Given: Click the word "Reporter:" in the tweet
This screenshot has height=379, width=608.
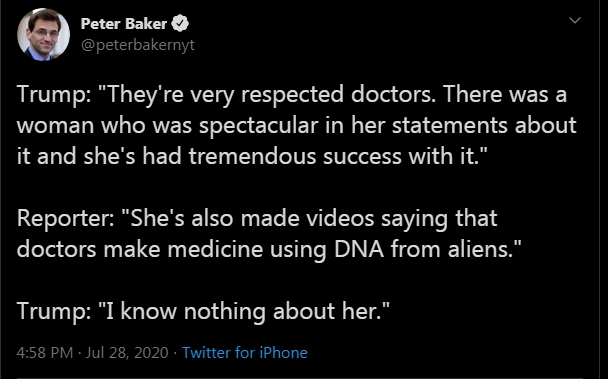Looking at the screenshot, I should pyautogui.click(x=66, y=218).
